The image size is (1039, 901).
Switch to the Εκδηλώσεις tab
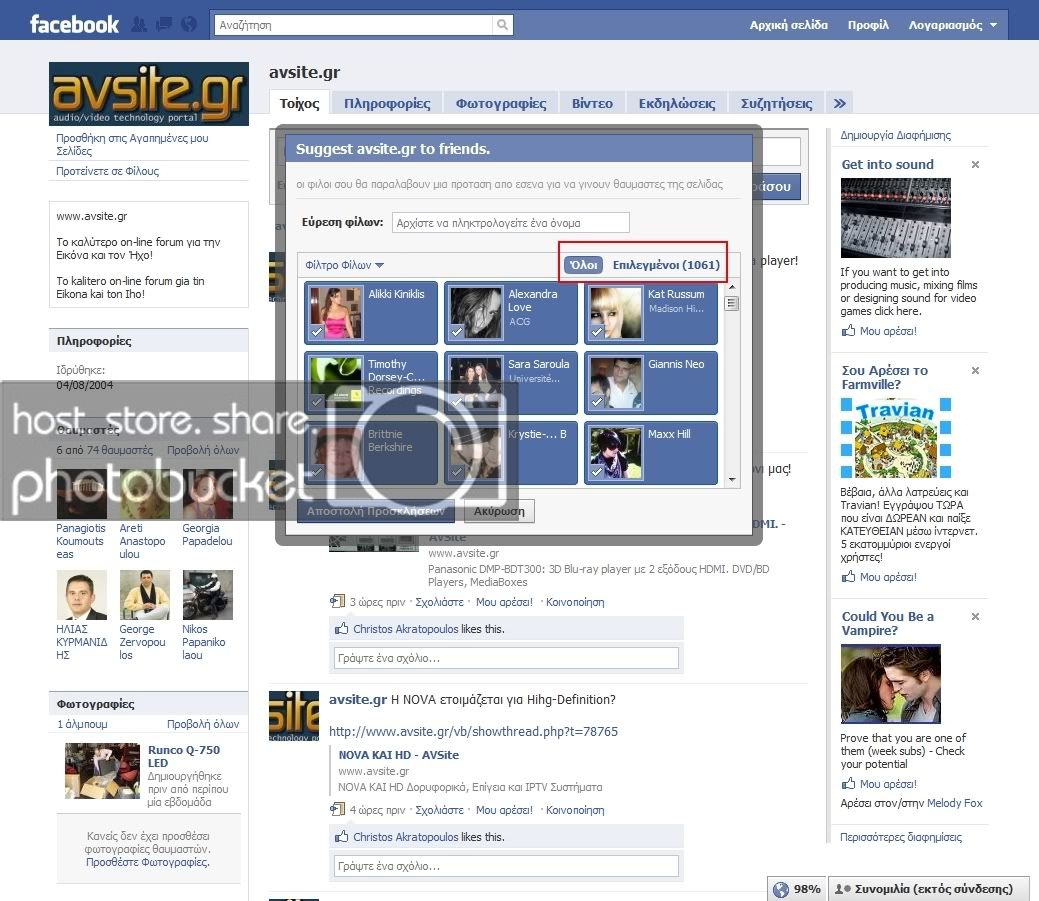click(677, 103)
